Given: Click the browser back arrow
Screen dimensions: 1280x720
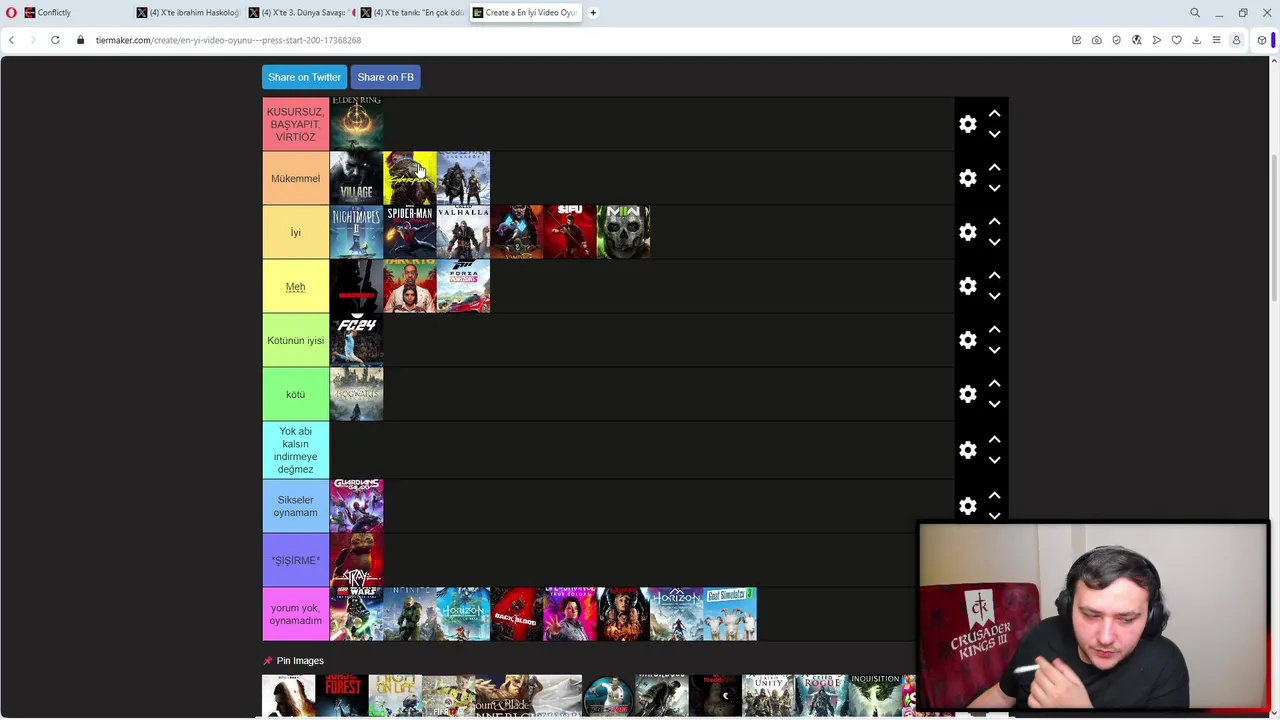Looking at the screenshot, I should (x=11, y=40).
